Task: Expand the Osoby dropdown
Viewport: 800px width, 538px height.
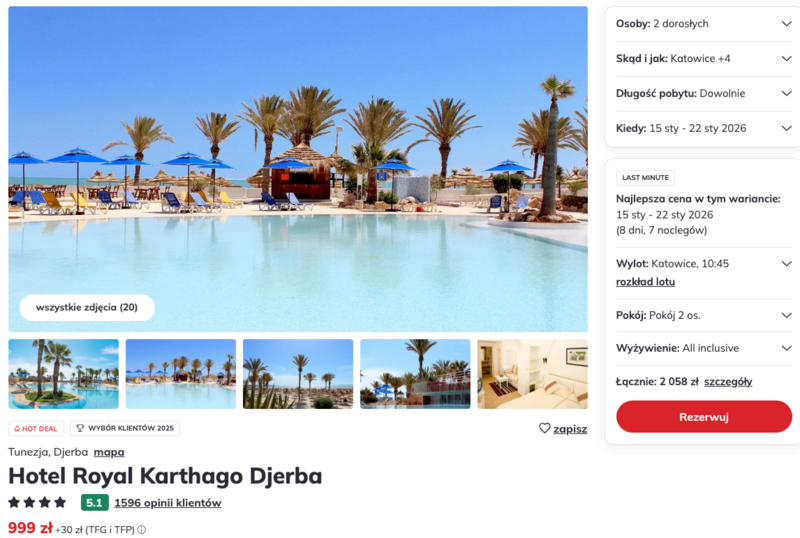Action: (704, 23)
